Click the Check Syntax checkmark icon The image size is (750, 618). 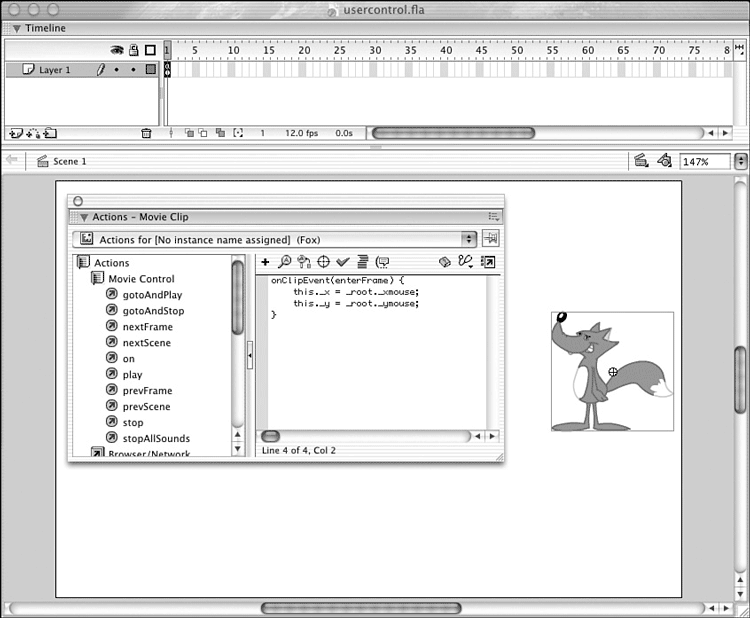coord(343,262)
